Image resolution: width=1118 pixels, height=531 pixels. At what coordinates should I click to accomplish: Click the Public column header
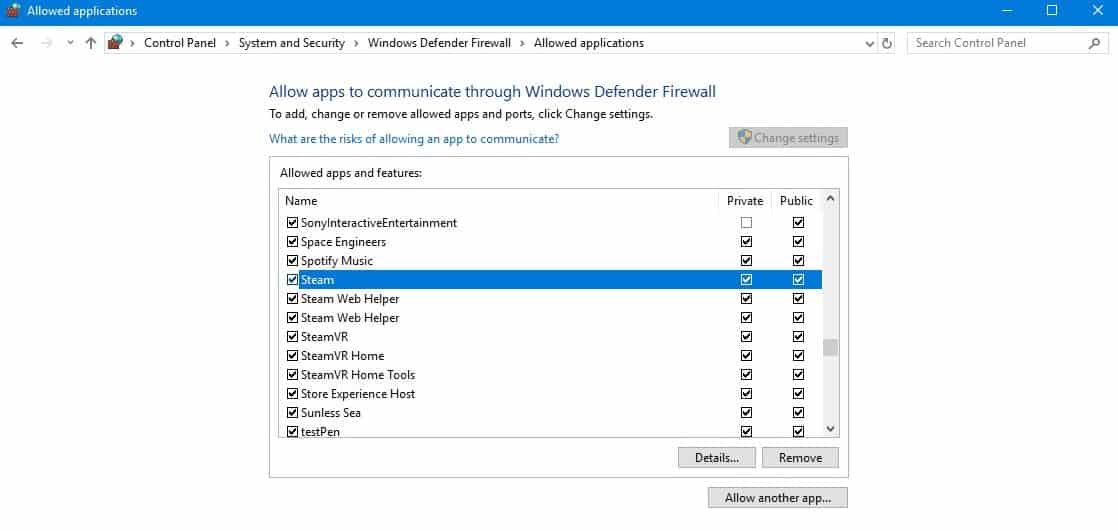coord(796,201)
